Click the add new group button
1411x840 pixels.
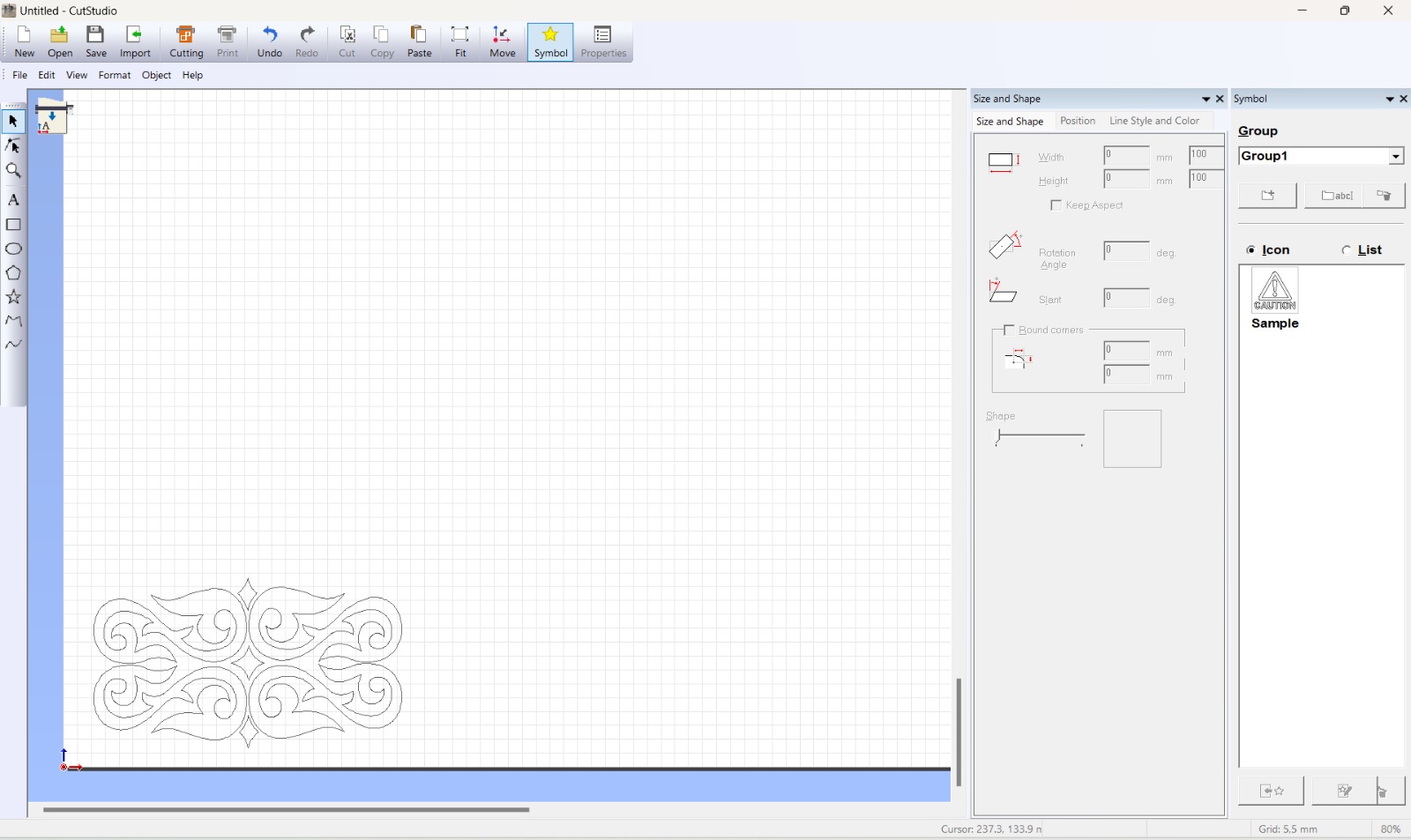(1267, 196)
